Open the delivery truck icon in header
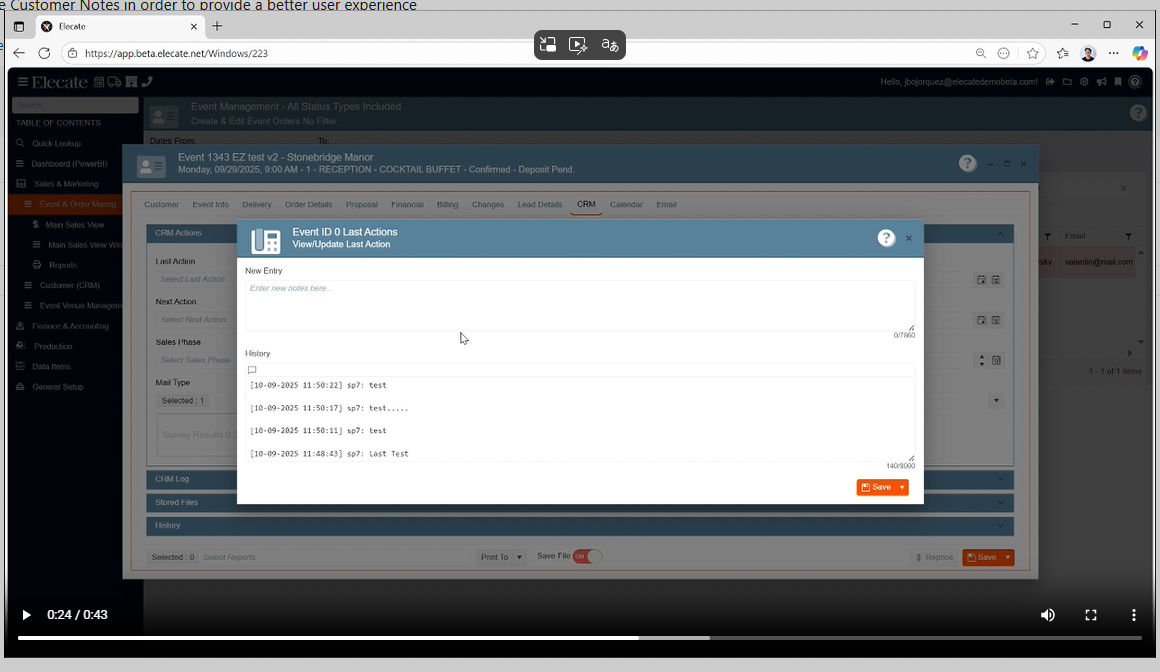This screenshot has width=1160, height=672. coord(114,82)
